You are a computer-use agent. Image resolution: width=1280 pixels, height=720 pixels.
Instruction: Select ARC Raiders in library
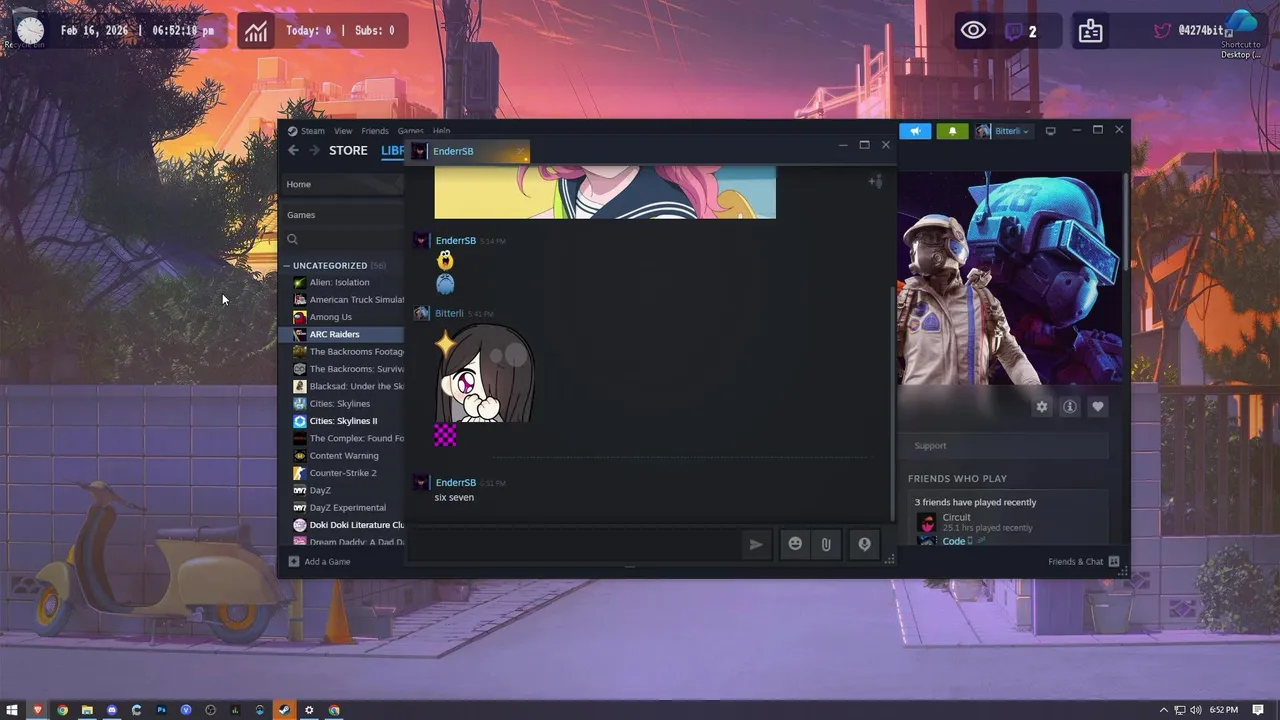pyautogui.click(x=341, y=334)
